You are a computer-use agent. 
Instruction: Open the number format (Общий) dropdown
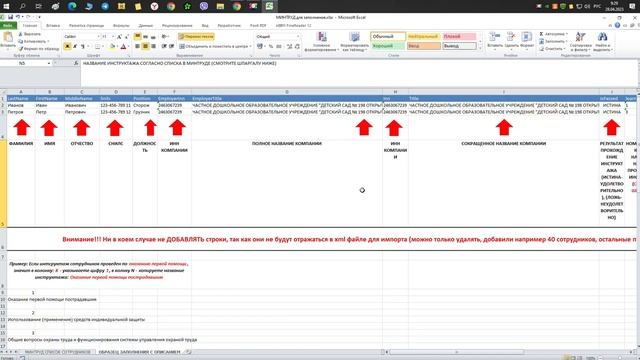(x=298, y=36)
